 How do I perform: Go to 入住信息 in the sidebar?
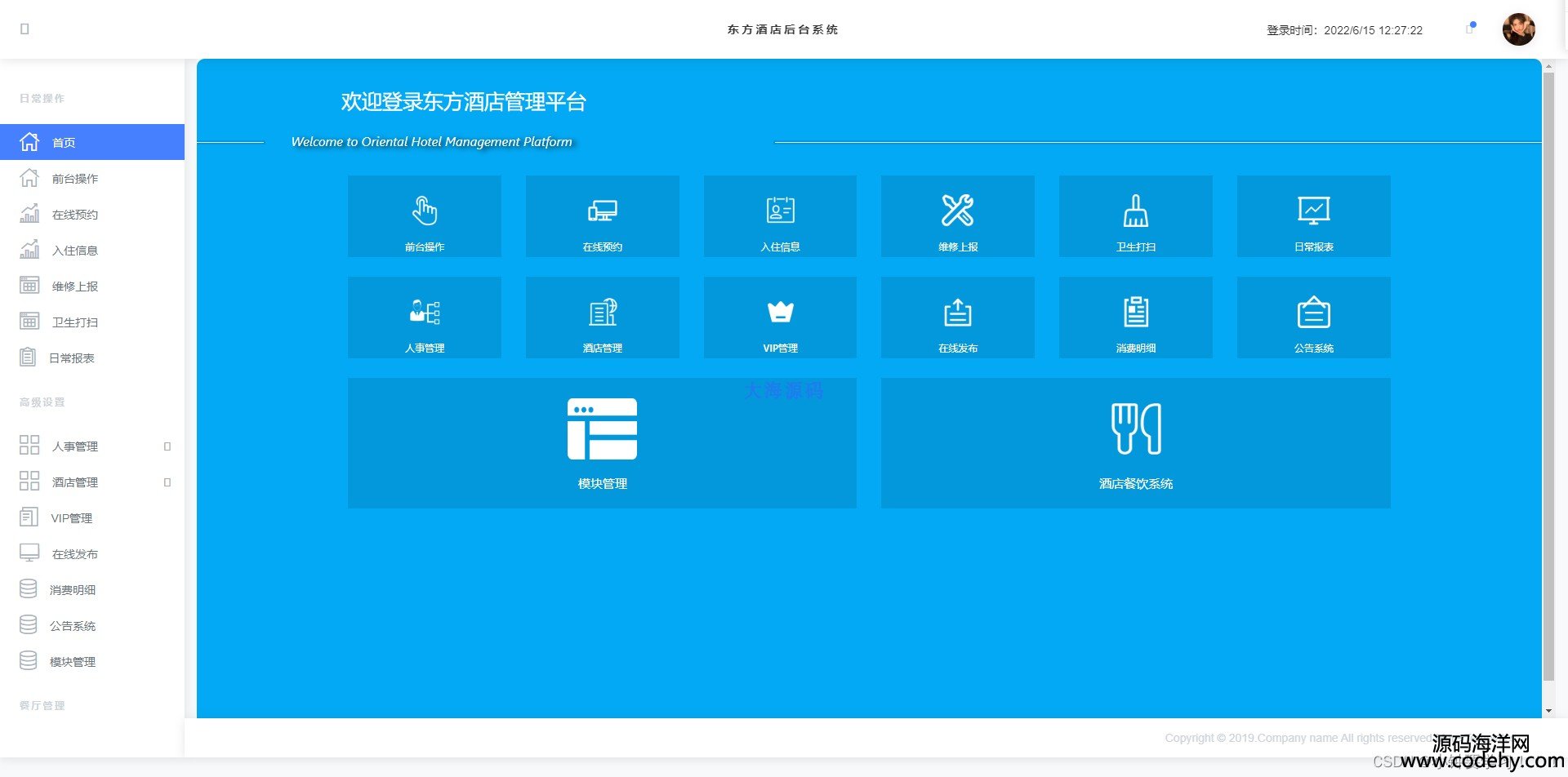point(74,251)
